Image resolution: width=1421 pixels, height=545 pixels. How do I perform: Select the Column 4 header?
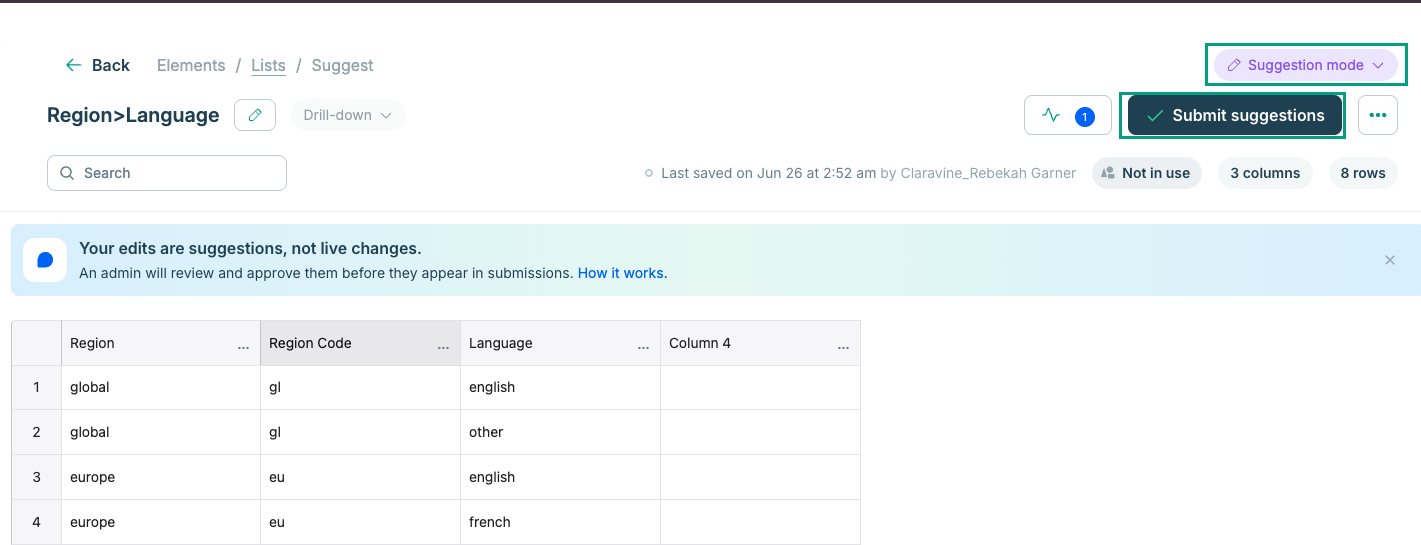761,343
